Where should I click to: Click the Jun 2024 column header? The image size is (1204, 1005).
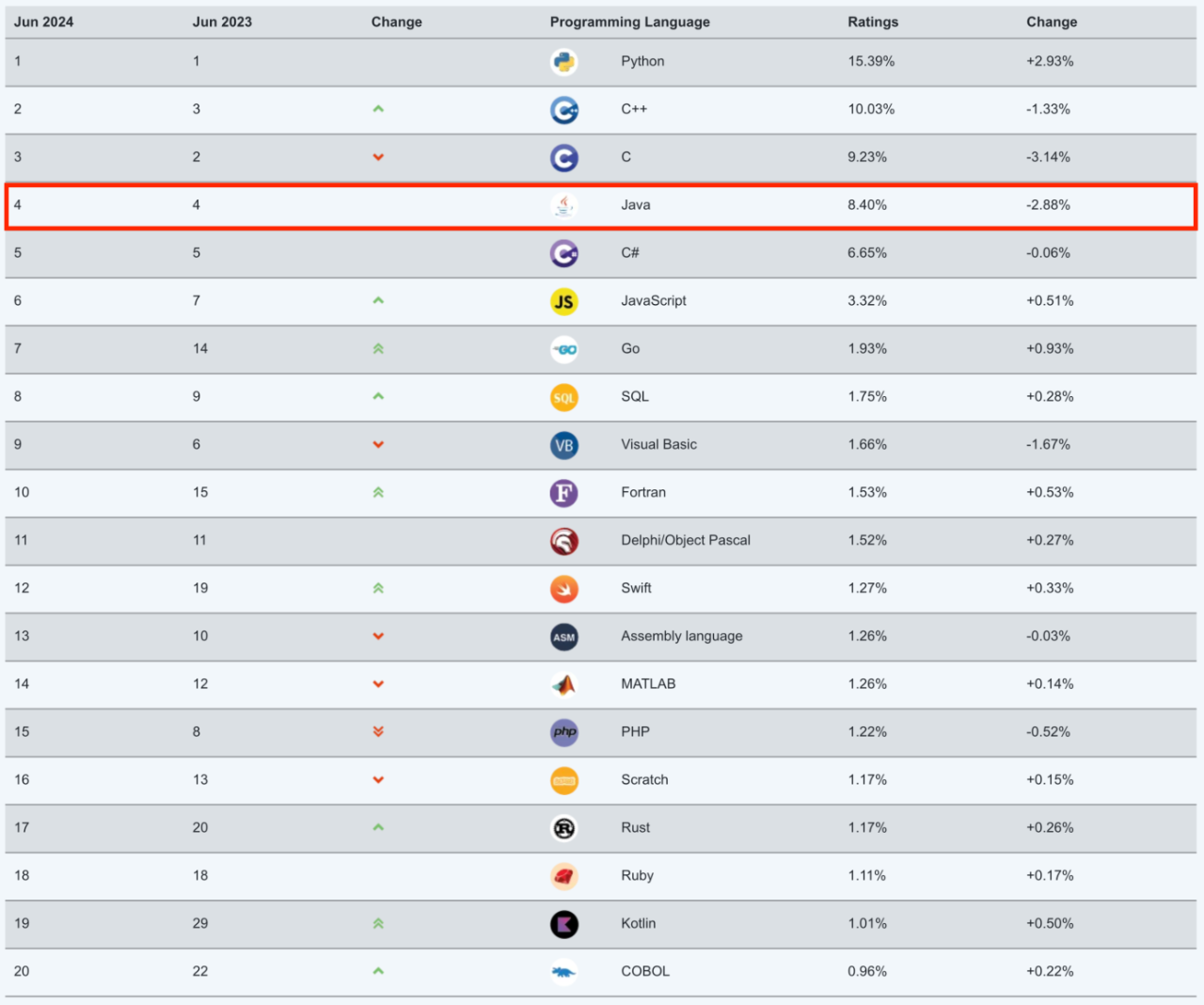click(43, 22)
